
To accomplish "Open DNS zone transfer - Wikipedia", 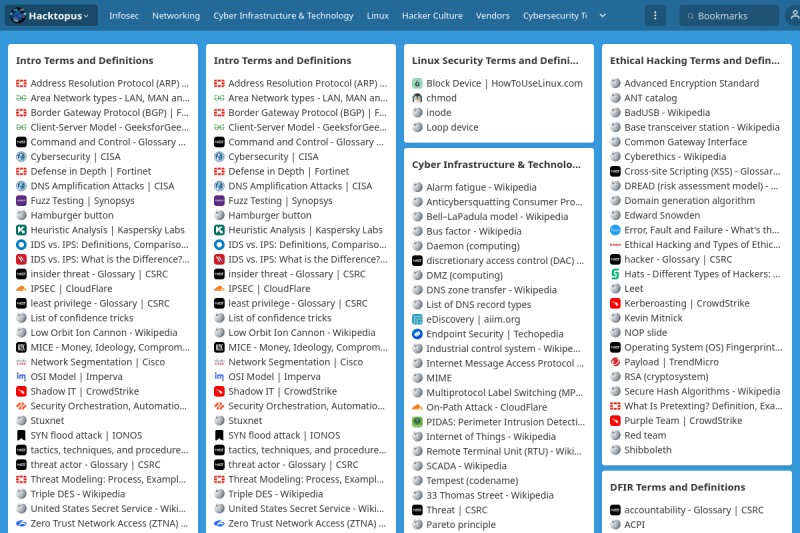I will (x=491, y=290).
